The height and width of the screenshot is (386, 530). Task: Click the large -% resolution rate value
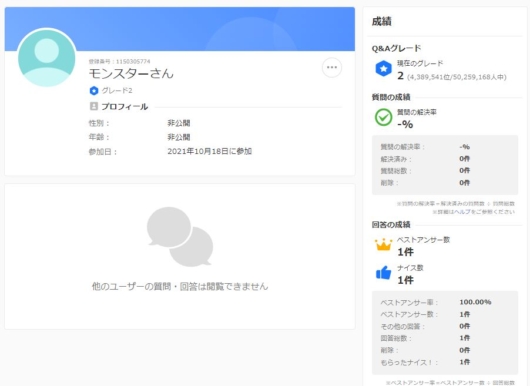pos(405,124)
